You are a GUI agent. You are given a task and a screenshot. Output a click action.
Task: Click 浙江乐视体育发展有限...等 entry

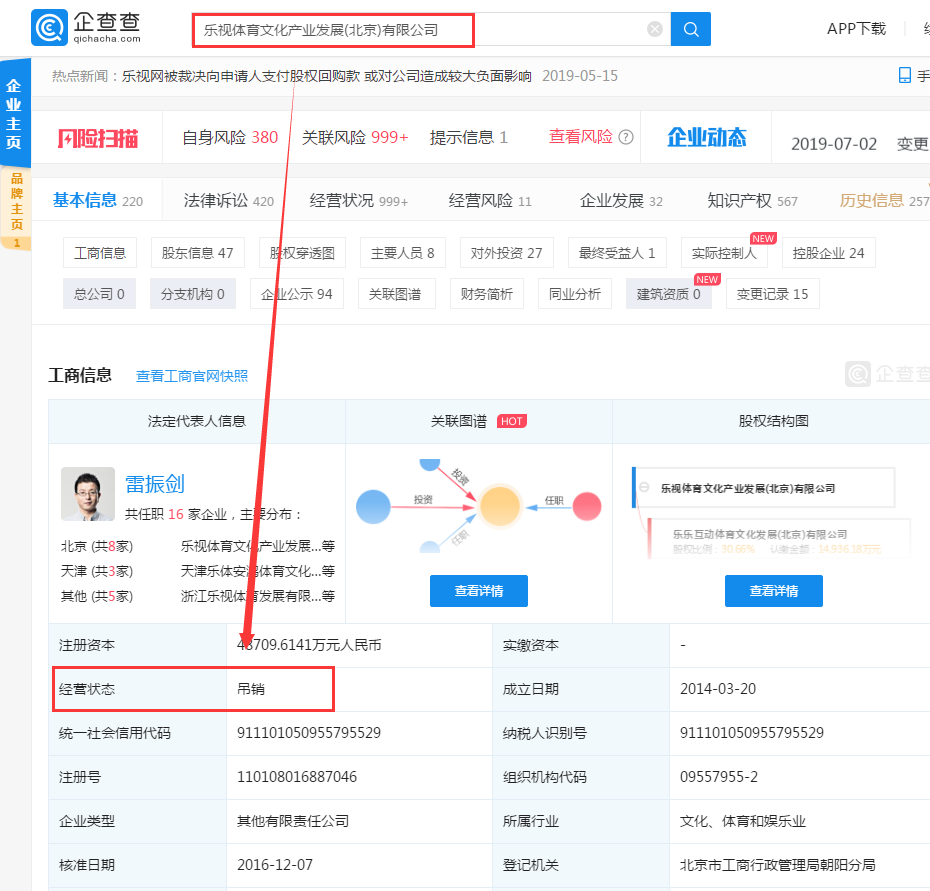257,596
